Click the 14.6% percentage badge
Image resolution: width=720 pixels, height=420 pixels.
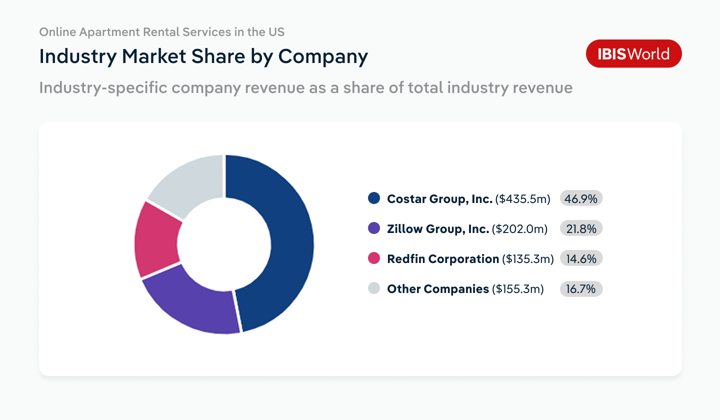coord(581,259)
